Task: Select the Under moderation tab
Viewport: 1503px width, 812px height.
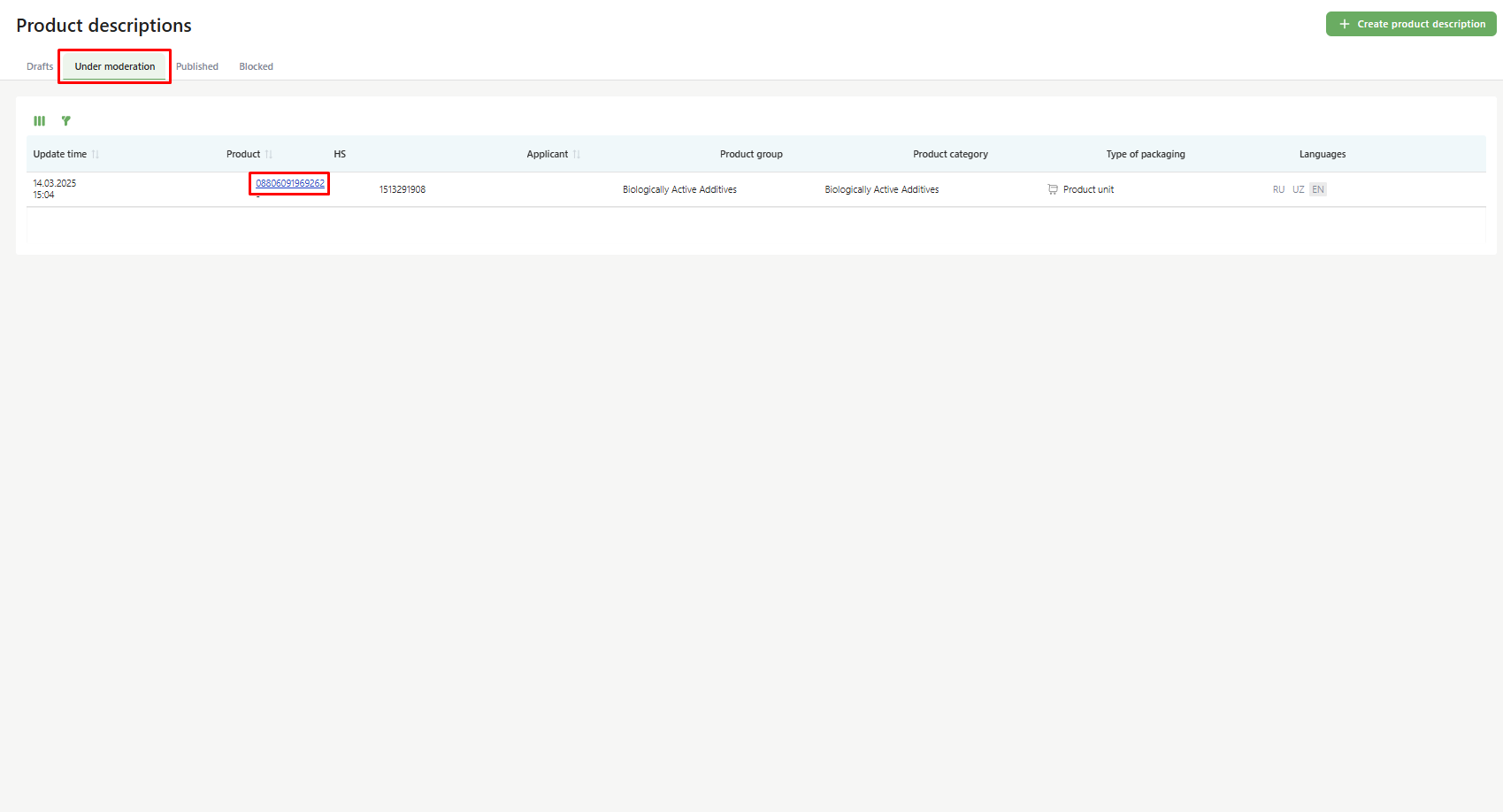Action: pos(115,66)
